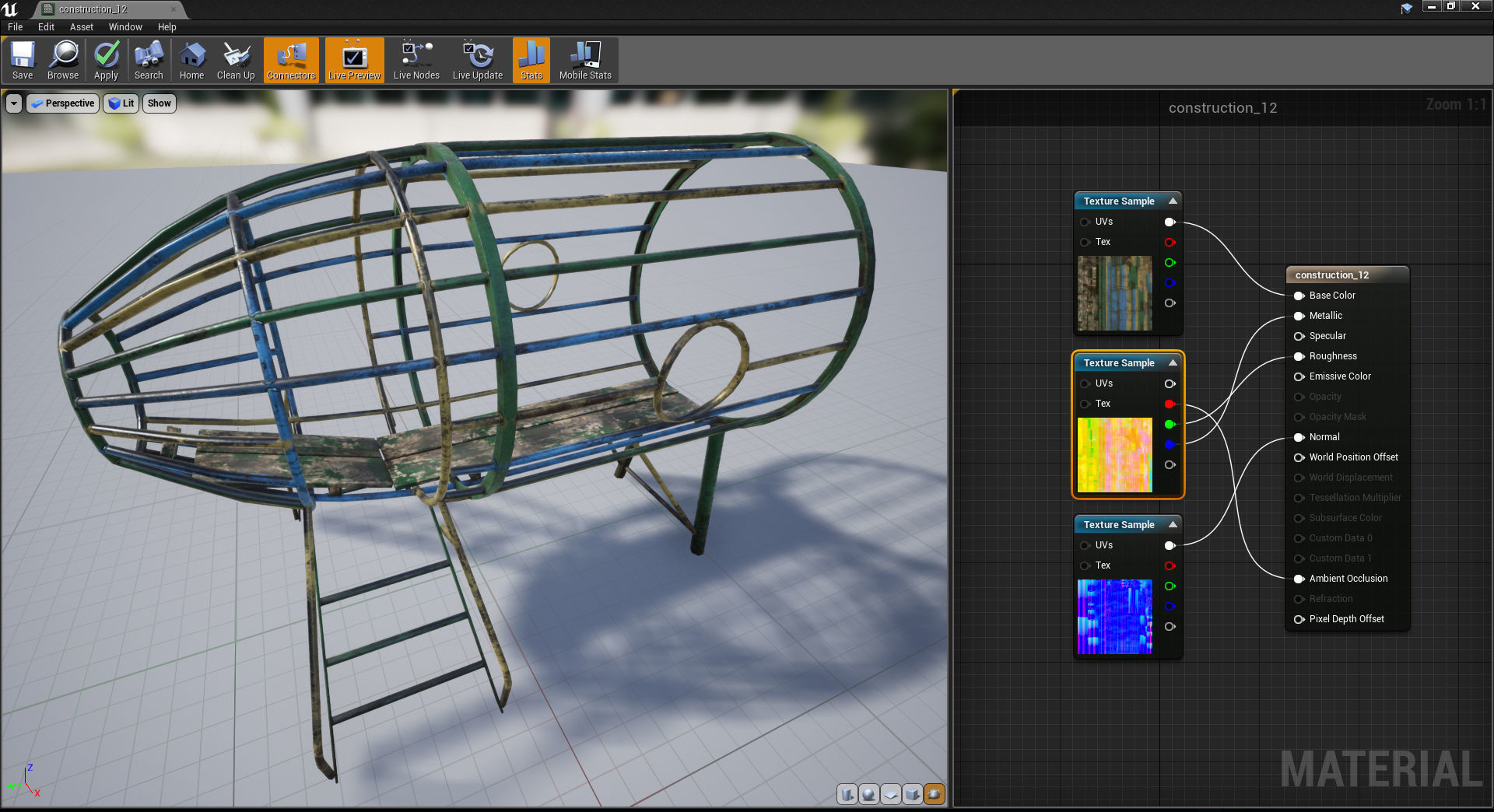Set preview mesh to sphere

(869, 794)
